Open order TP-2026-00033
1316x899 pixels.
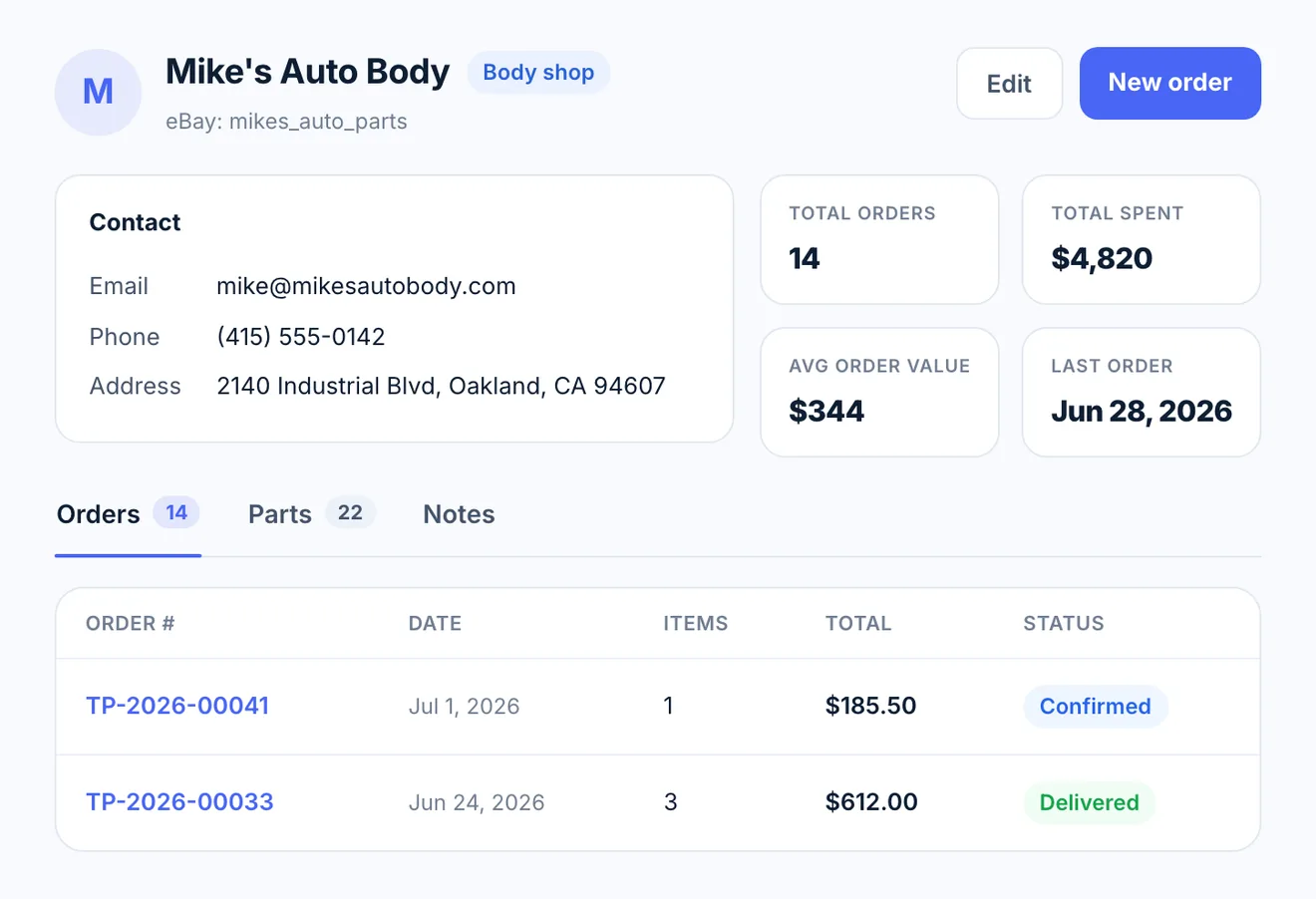click(179, 802)
